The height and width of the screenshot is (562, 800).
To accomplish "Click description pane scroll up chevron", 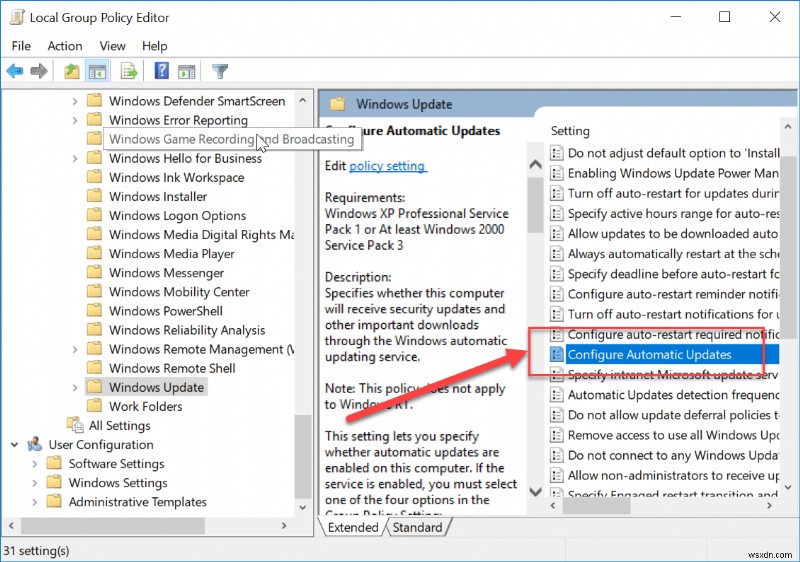I will pos(535,164).
